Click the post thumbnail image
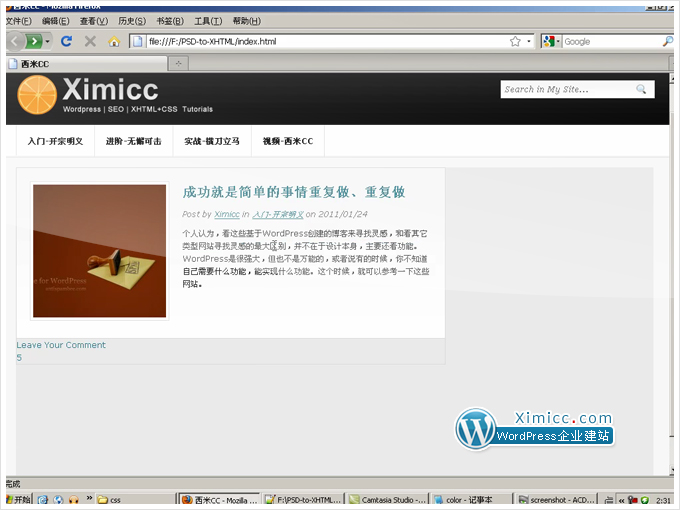The width and height of the screenshot is (680, 510). [x=99, y=251]
